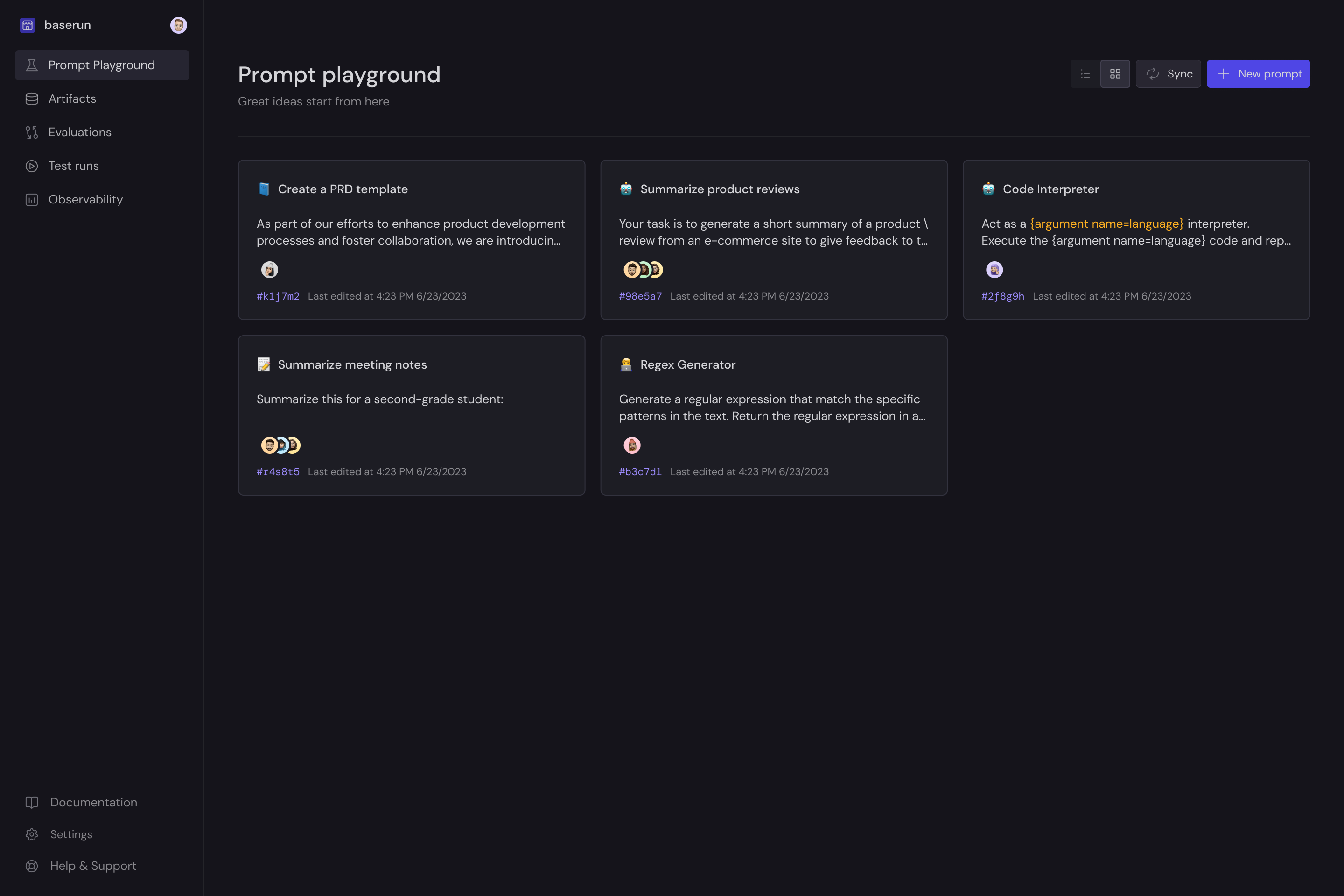This screenshot has height=896, width=1344.
Task: Create a New prompt
Action: [x=1258, y=74]
